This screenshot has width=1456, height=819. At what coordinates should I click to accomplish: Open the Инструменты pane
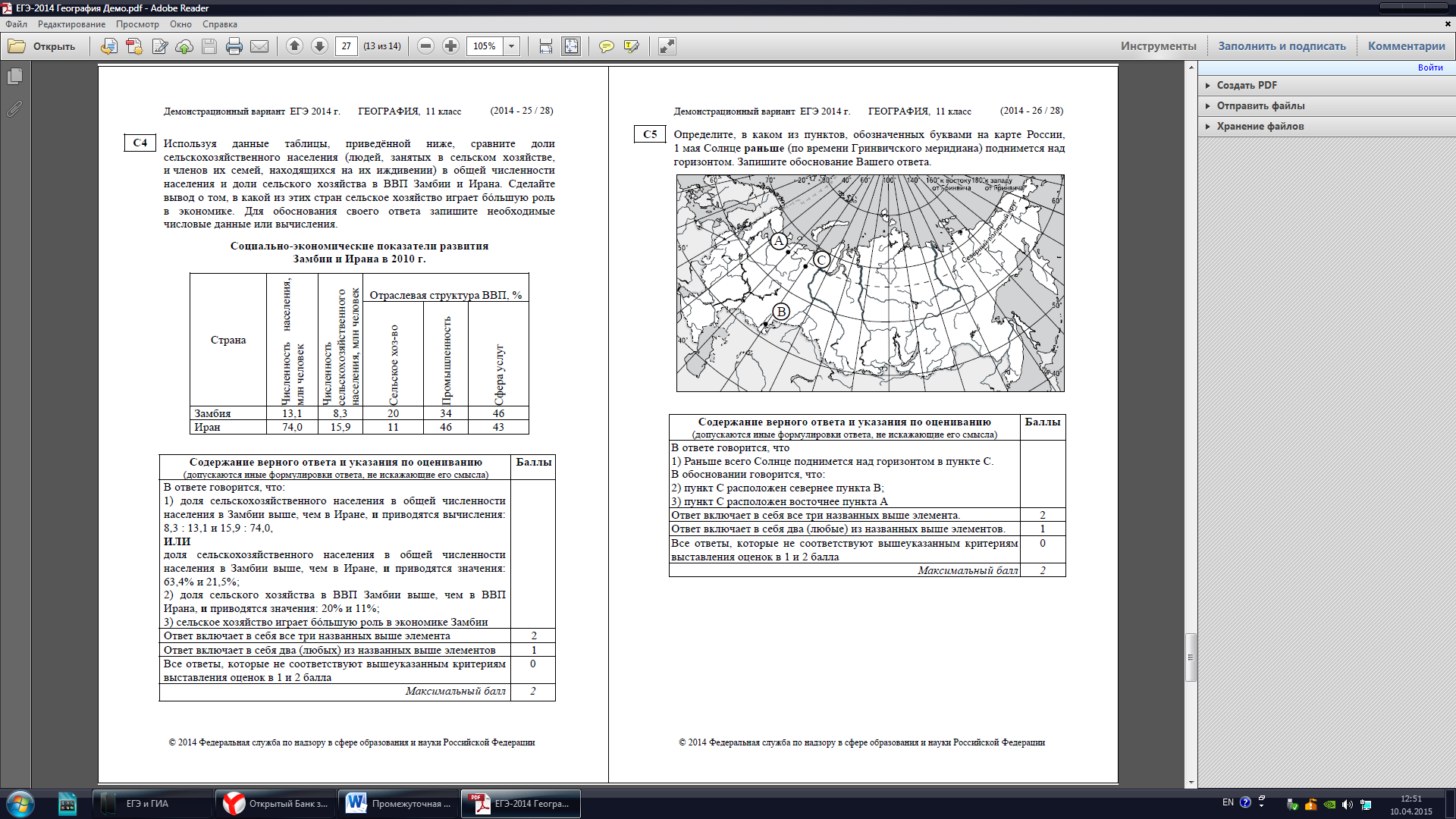tap(1159, 46)
